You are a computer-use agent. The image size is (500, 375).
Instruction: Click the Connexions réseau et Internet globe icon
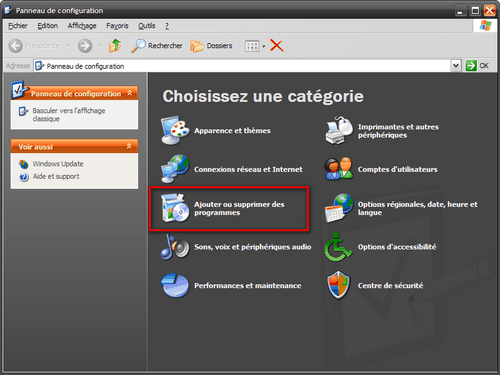tap(175, 169)
